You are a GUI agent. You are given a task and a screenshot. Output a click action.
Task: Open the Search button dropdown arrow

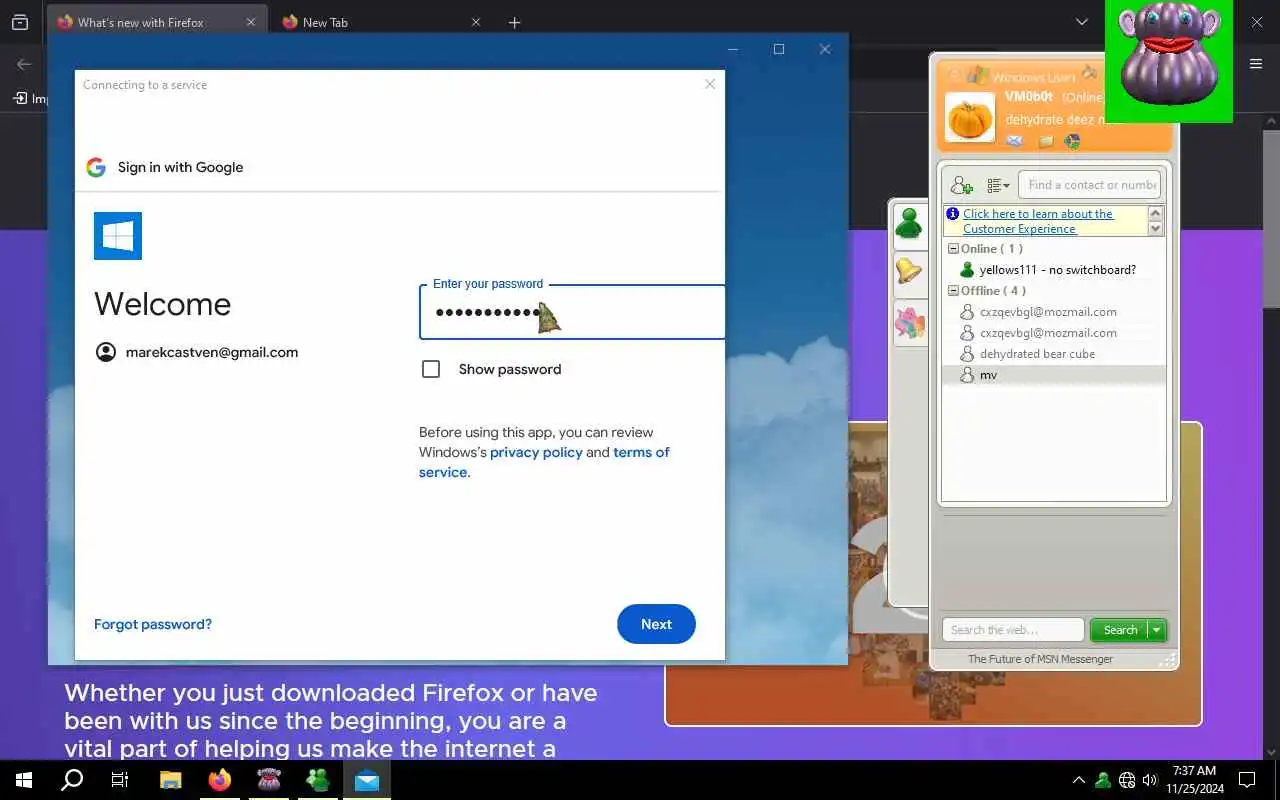point(1157,630)
